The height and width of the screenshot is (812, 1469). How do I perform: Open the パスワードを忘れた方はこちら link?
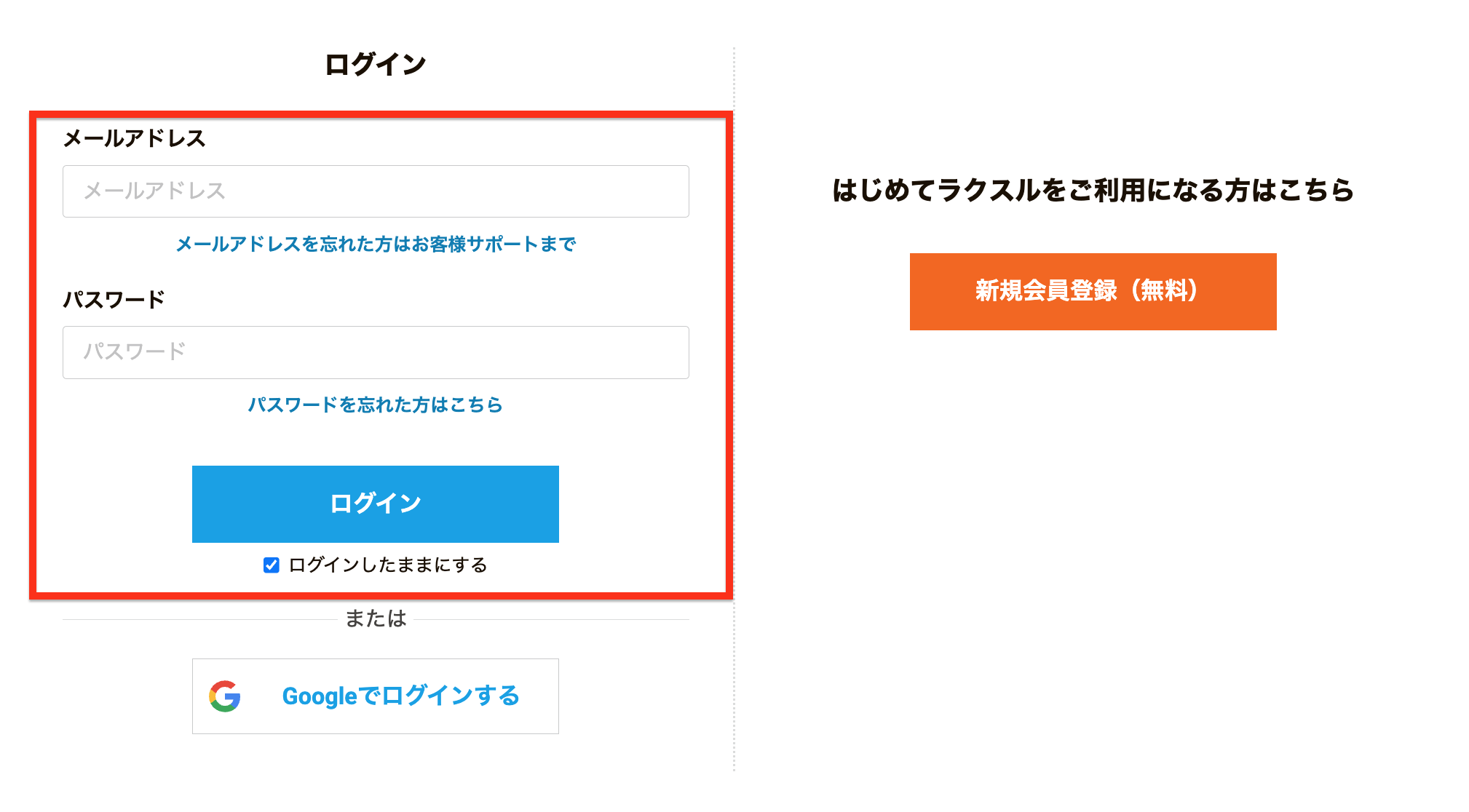pyautogui.click(x=376, y=405)
